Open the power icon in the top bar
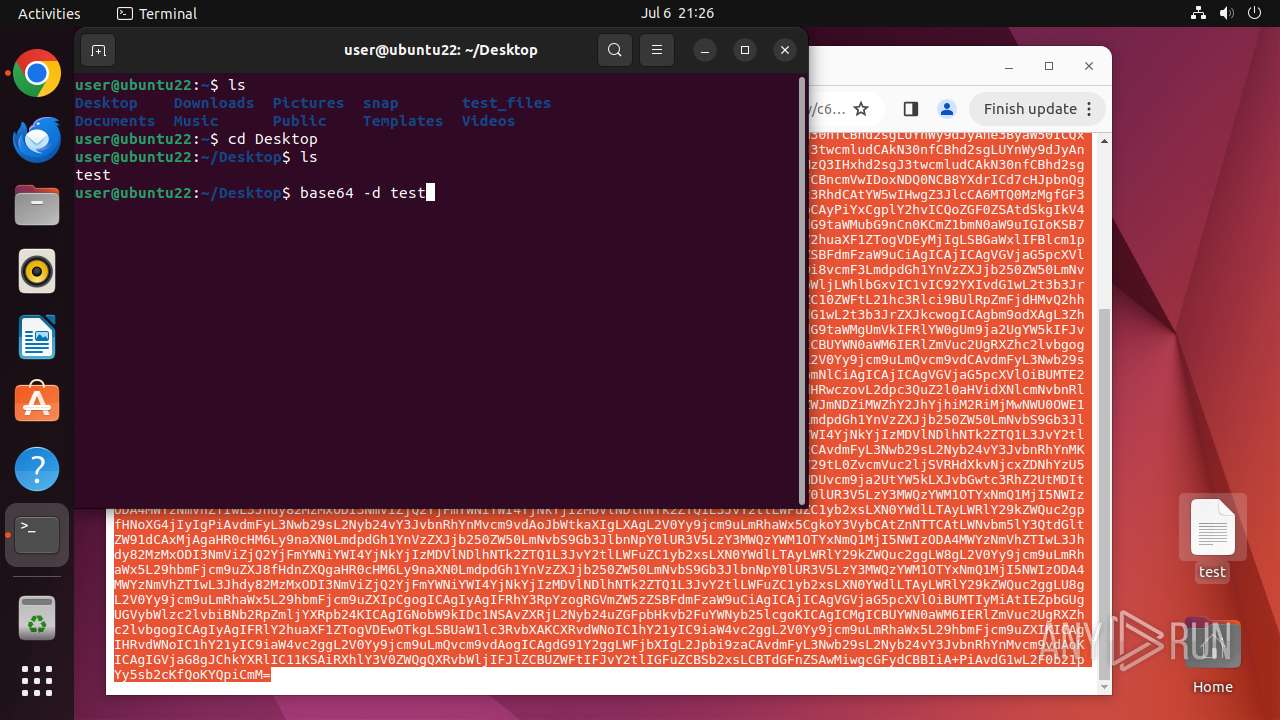The image size is (1280, 720). click(1254, 13)
